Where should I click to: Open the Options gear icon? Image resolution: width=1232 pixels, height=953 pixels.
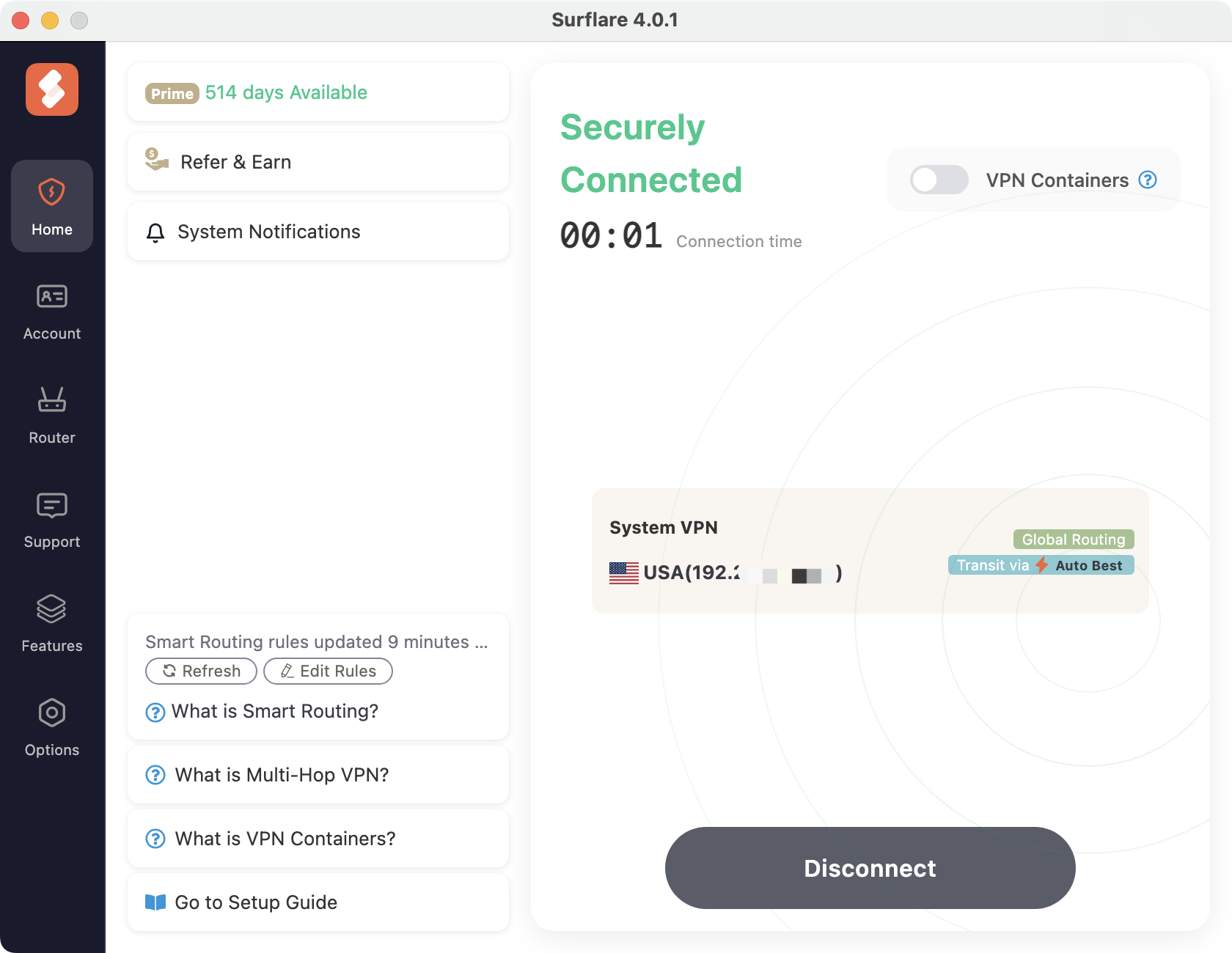(x=52, y=713)
